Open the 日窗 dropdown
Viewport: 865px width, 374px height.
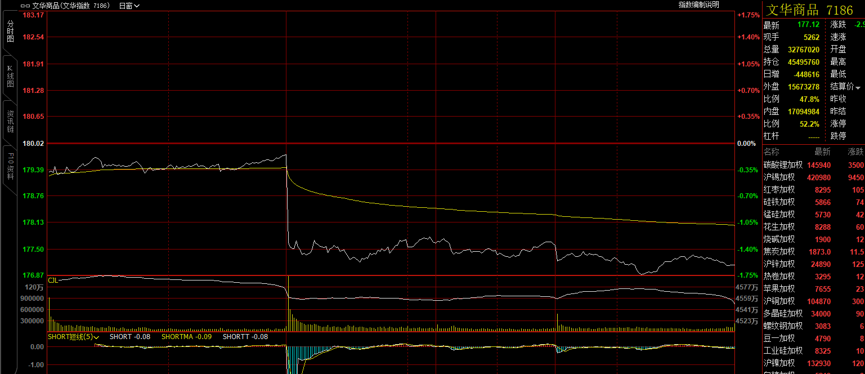[130, 6]
